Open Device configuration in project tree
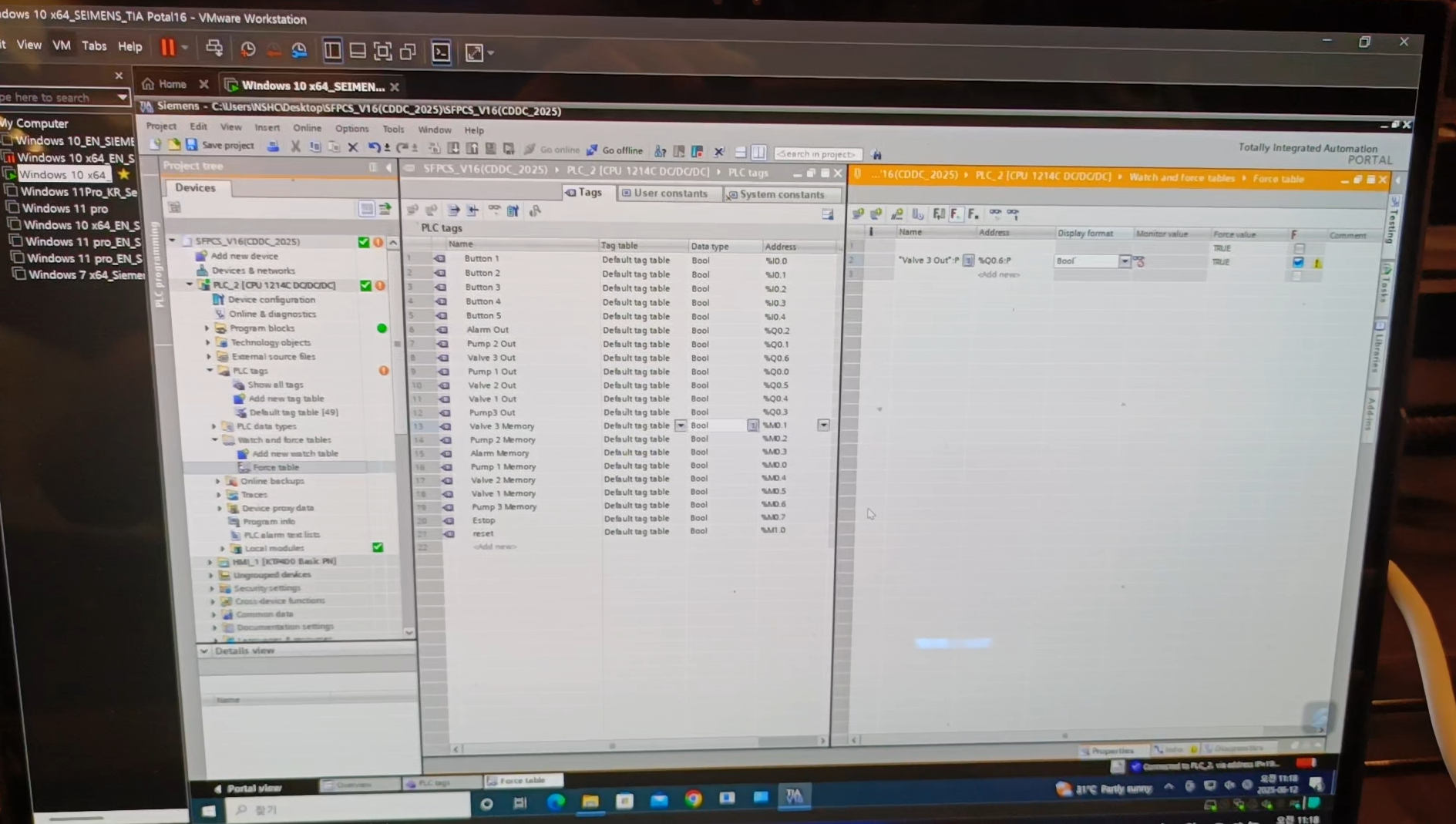 [x=271, y=300]
